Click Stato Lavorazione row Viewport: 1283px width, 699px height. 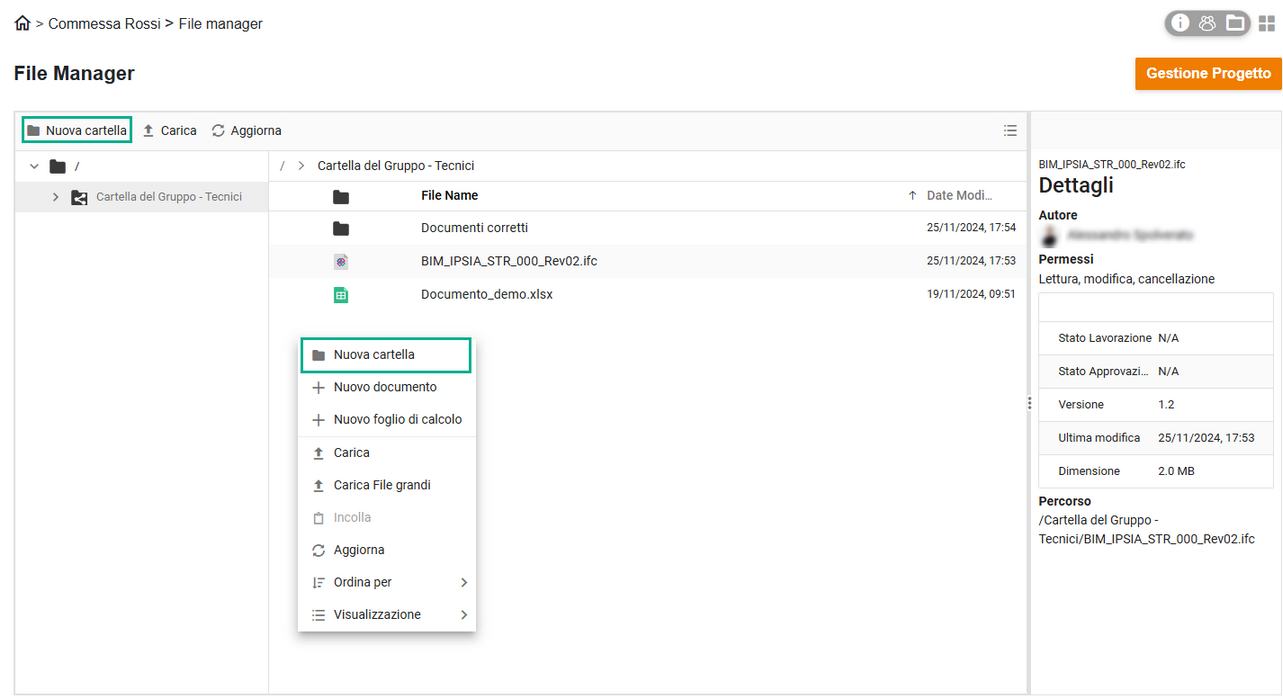1156,338
